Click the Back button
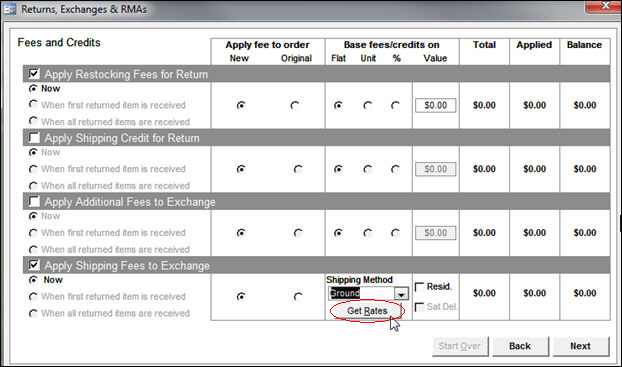The image size is (622, 367). [x=520, y=346]
